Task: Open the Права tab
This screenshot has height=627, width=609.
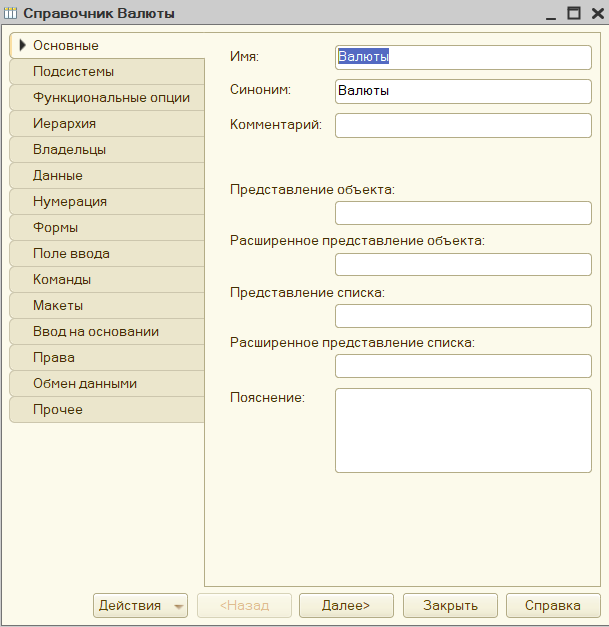Action: pos(106,358)
